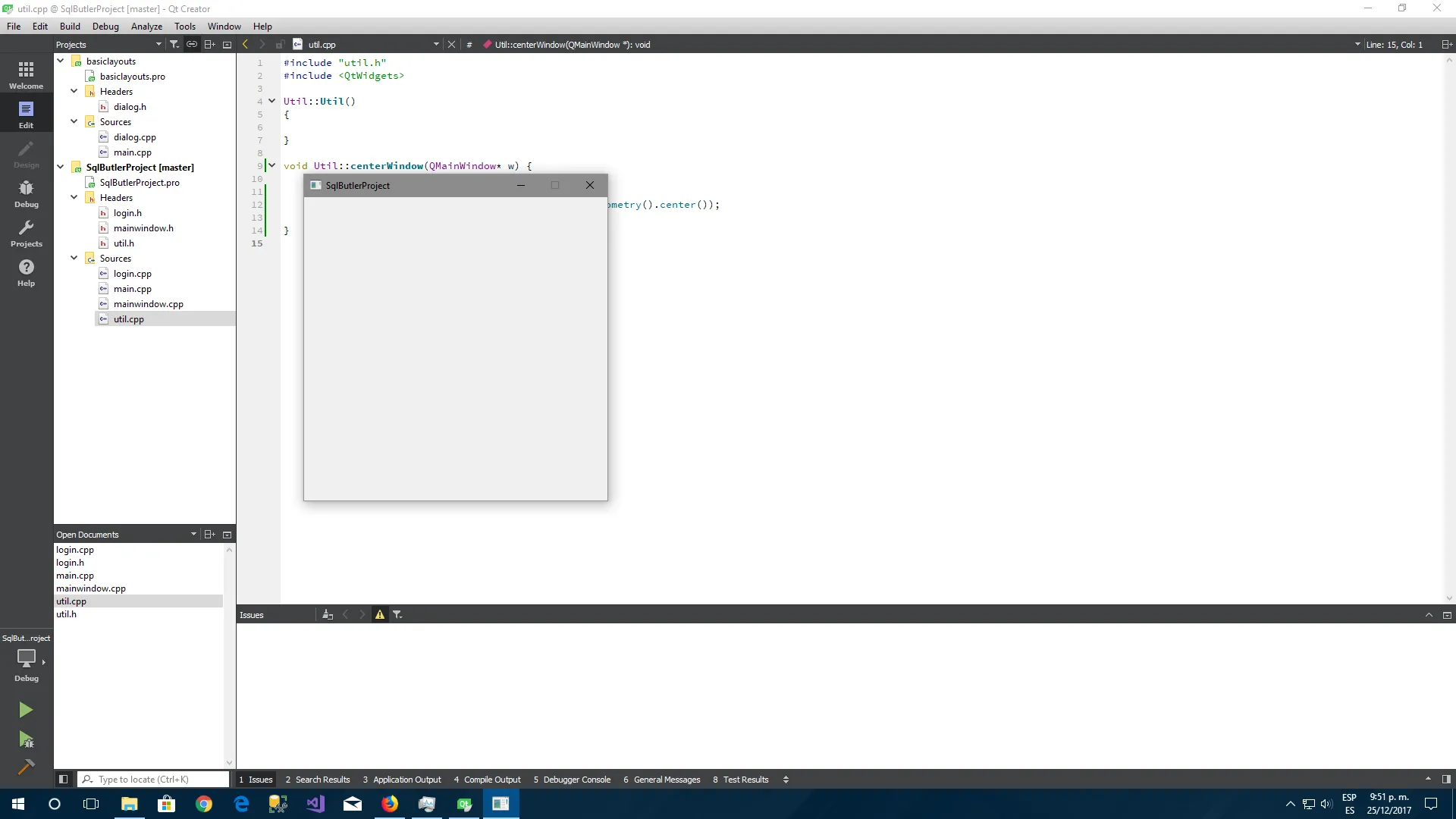Start debugging with the Run Debug icon

[x=26, y=739]
